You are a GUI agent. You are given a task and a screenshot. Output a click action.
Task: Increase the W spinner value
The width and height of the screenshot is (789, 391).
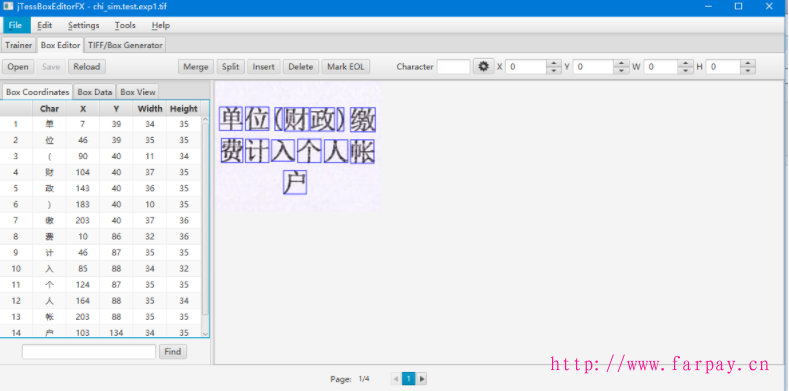click(685, 63)
